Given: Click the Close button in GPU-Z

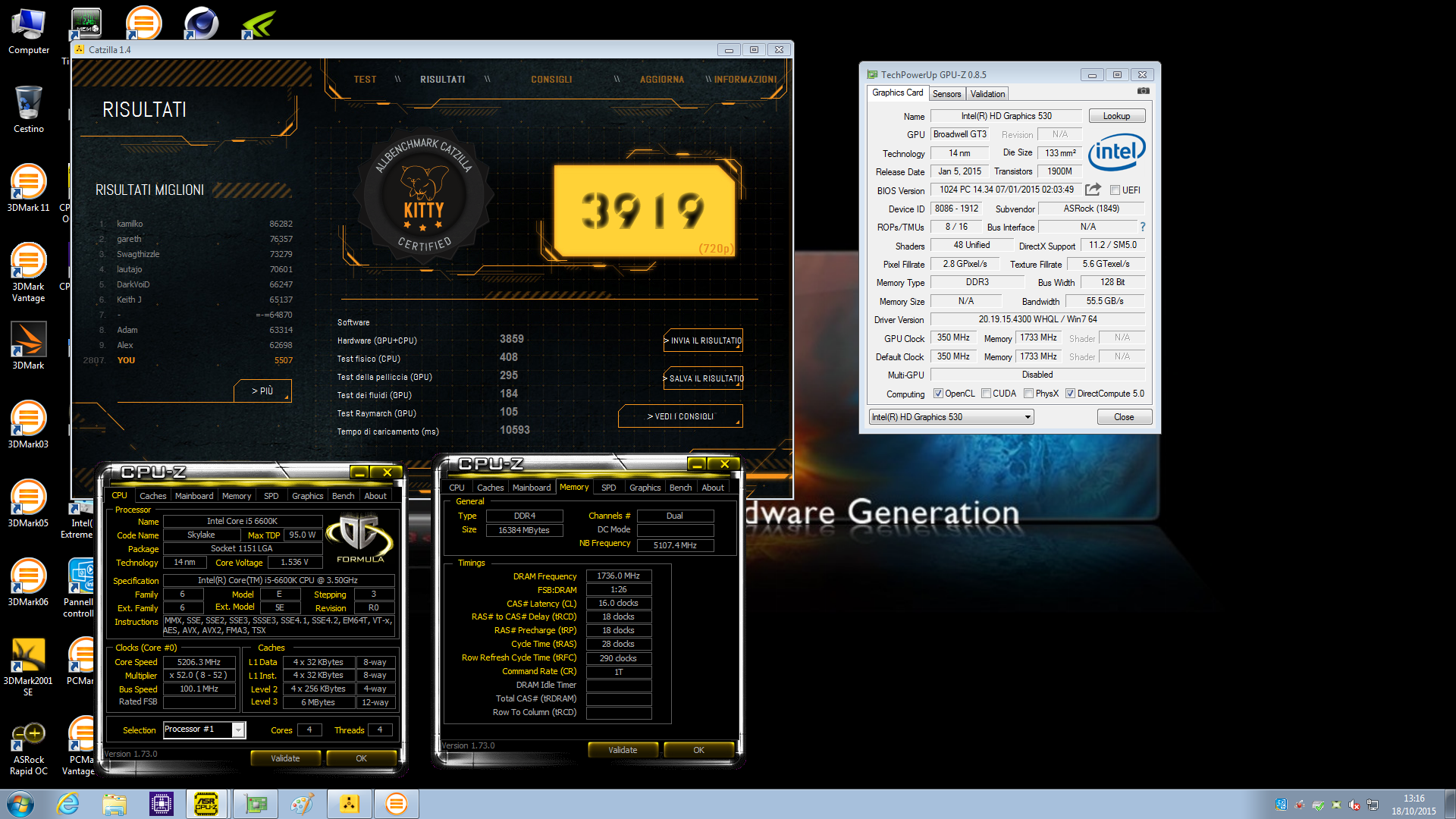Looking at the screenshot, I should point(1124,417).
